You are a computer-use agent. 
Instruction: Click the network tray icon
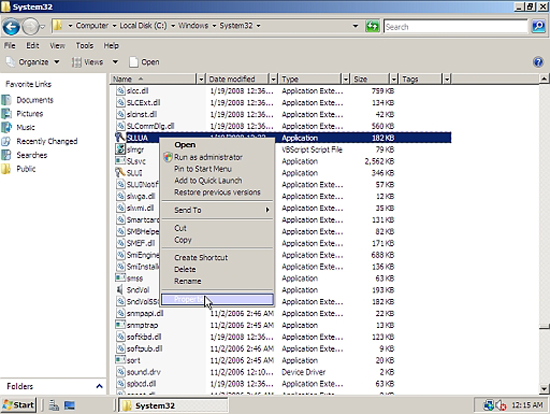488,406
